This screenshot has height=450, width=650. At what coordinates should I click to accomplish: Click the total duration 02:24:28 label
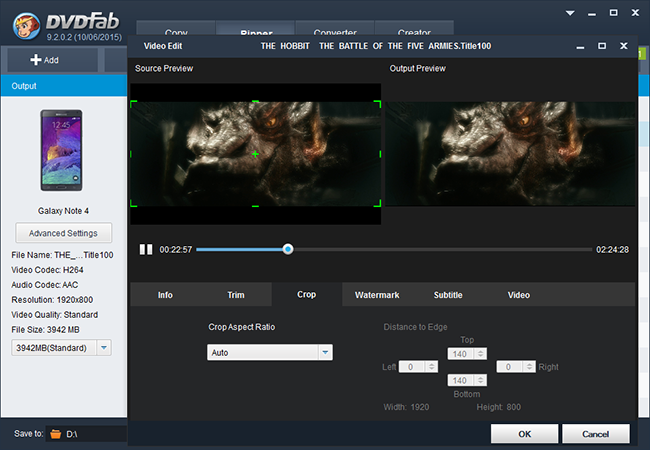pyautogui.click(x=612, y=249)
